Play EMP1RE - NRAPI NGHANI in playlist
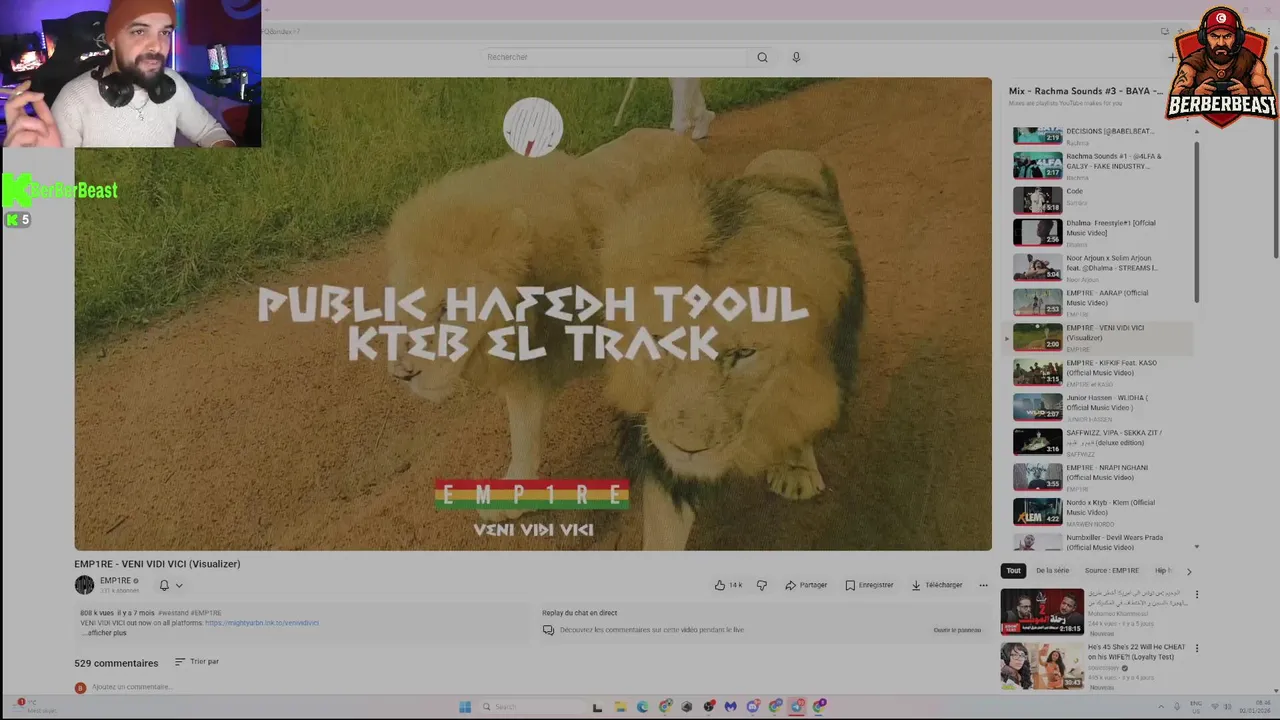1280x720 pixels. 1100,477
